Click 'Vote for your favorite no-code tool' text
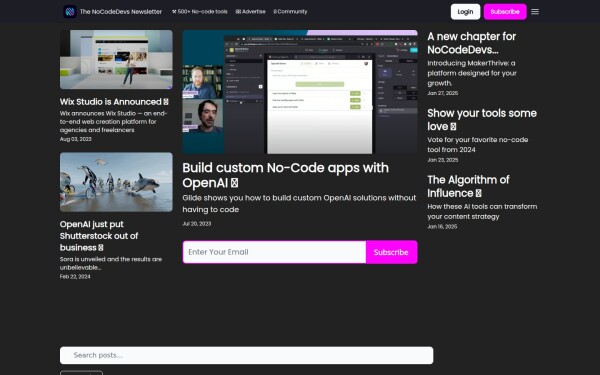The height and width of the screenshot is (375, 600). [478, 145]
